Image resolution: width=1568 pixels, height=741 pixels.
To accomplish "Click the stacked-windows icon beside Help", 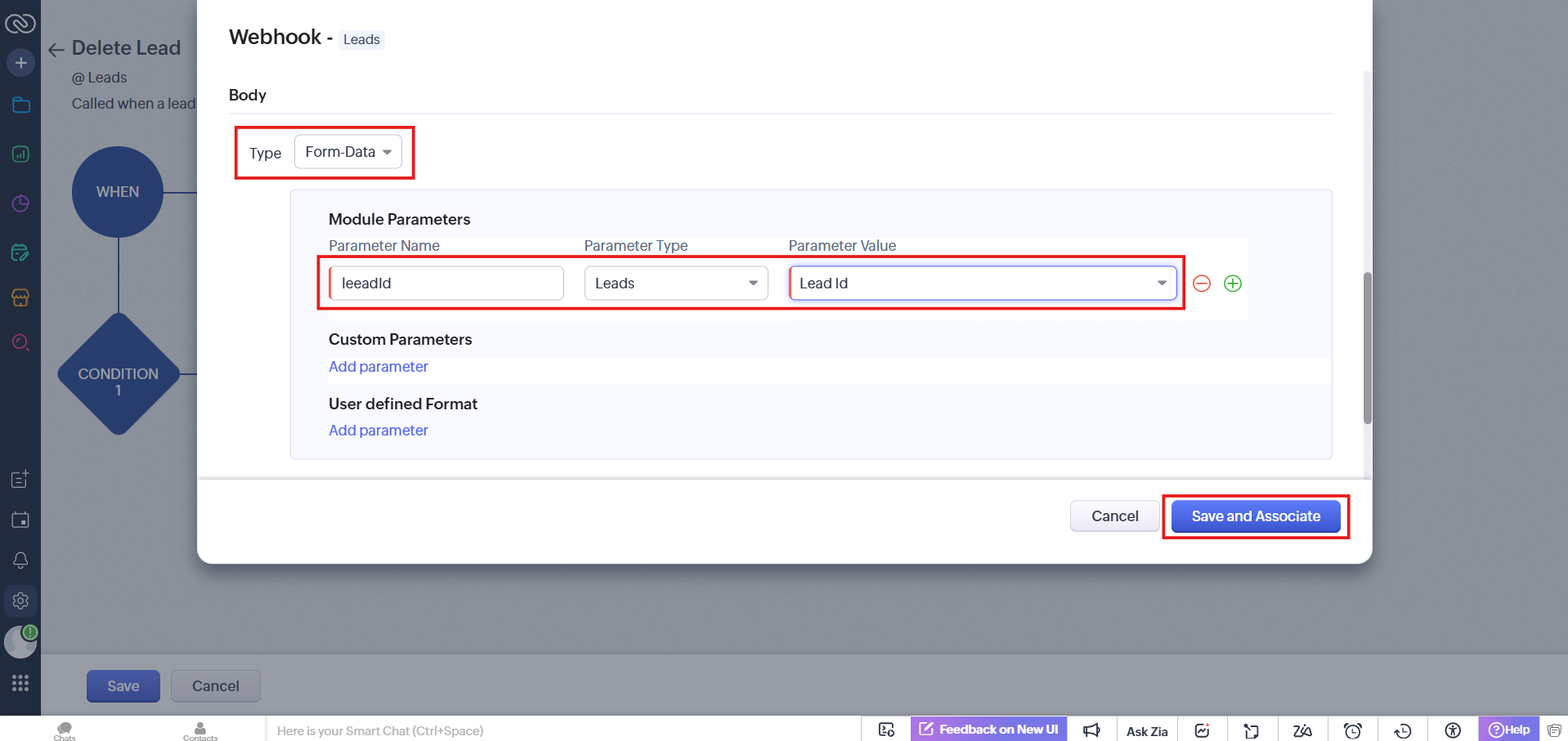I will point(1554,730).
